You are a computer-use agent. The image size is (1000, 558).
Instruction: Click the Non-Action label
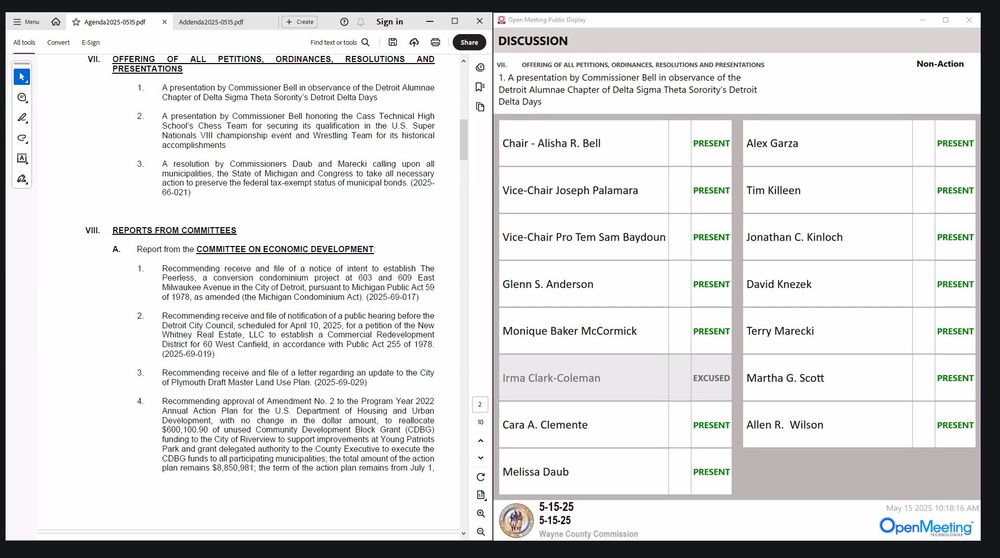click(x=940, y=64)
